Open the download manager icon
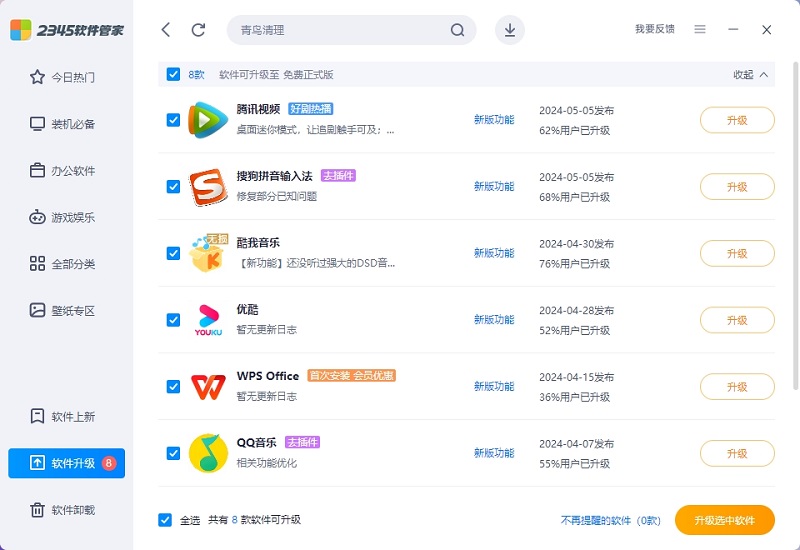The height and width of the screenshot is (550, 800). 510,30
